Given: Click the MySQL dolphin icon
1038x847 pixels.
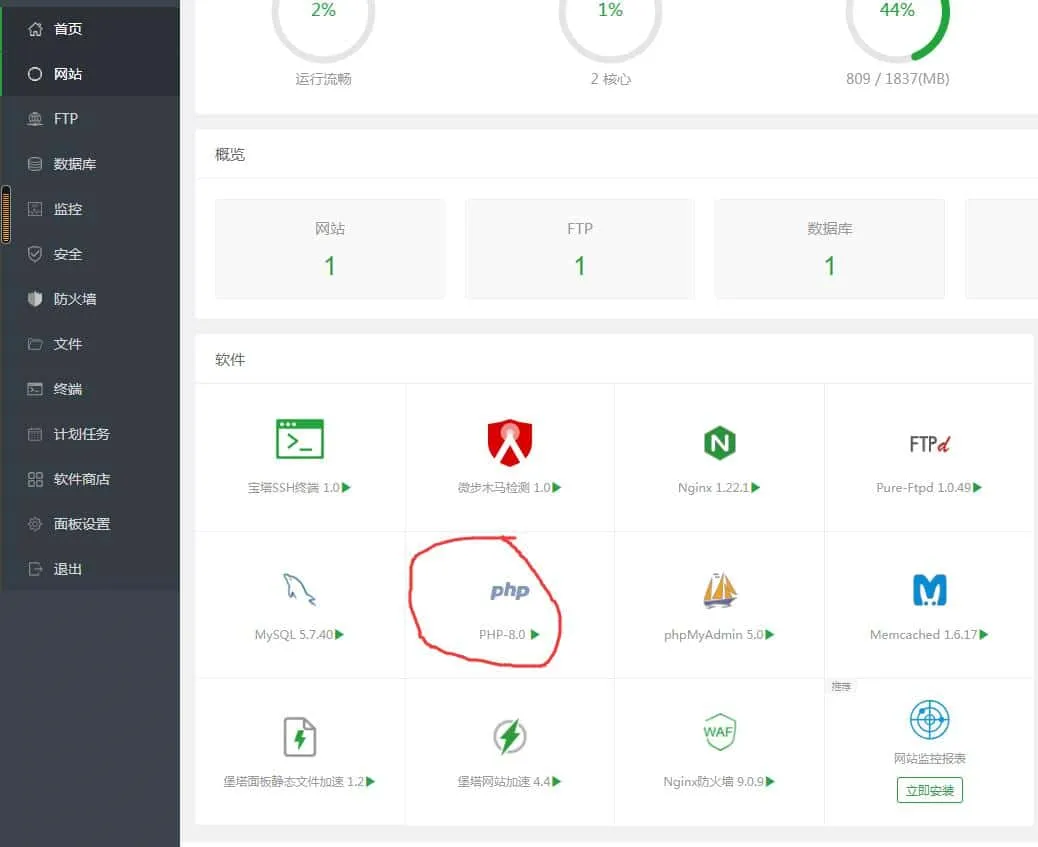Looking at the screenshot, I should point(300,589).
